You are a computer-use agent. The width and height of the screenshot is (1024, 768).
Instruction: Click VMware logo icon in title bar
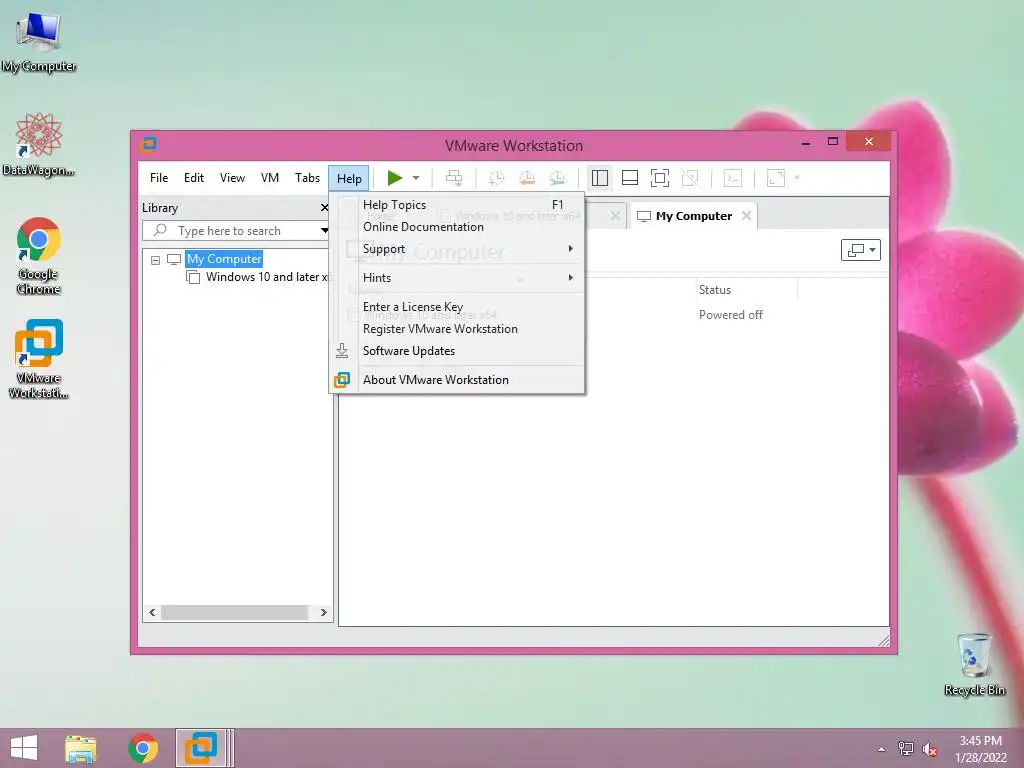coord(149,144)
